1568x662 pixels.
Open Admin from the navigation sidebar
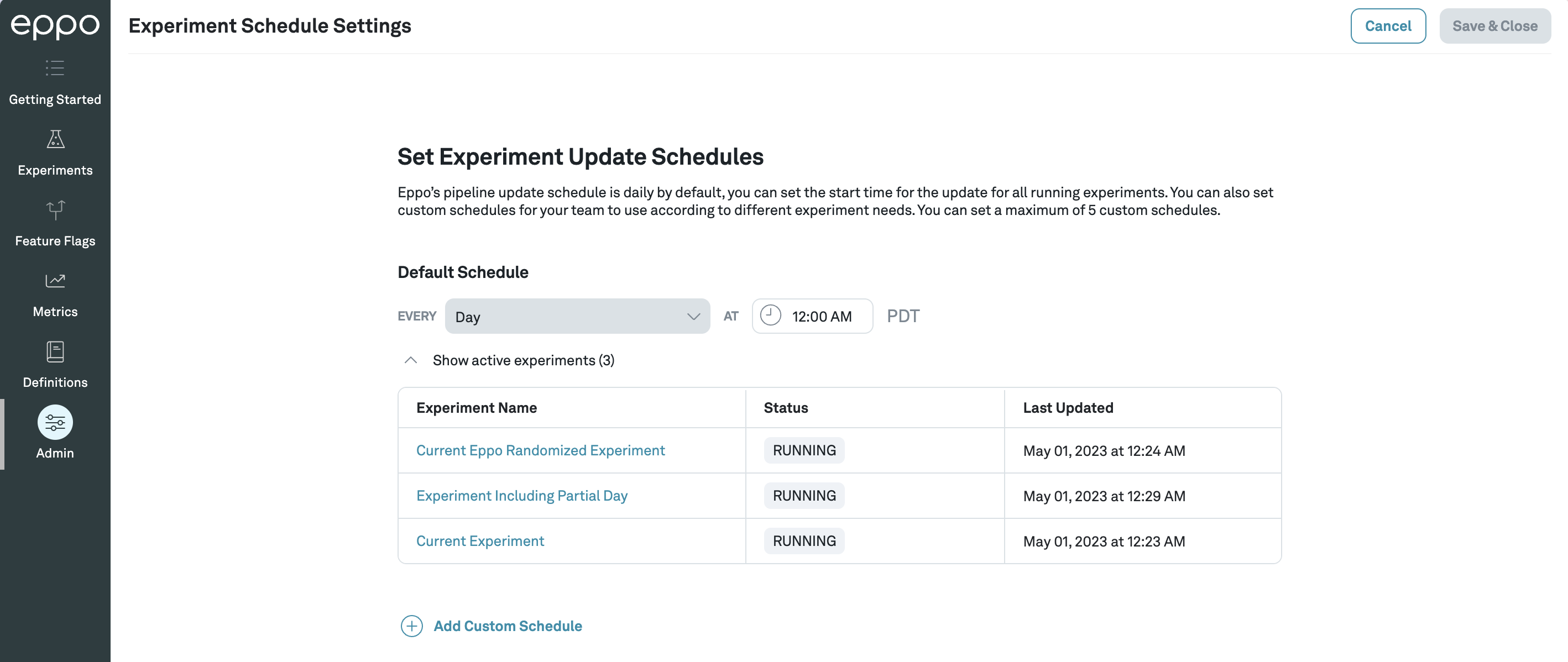tap(55, 453)
